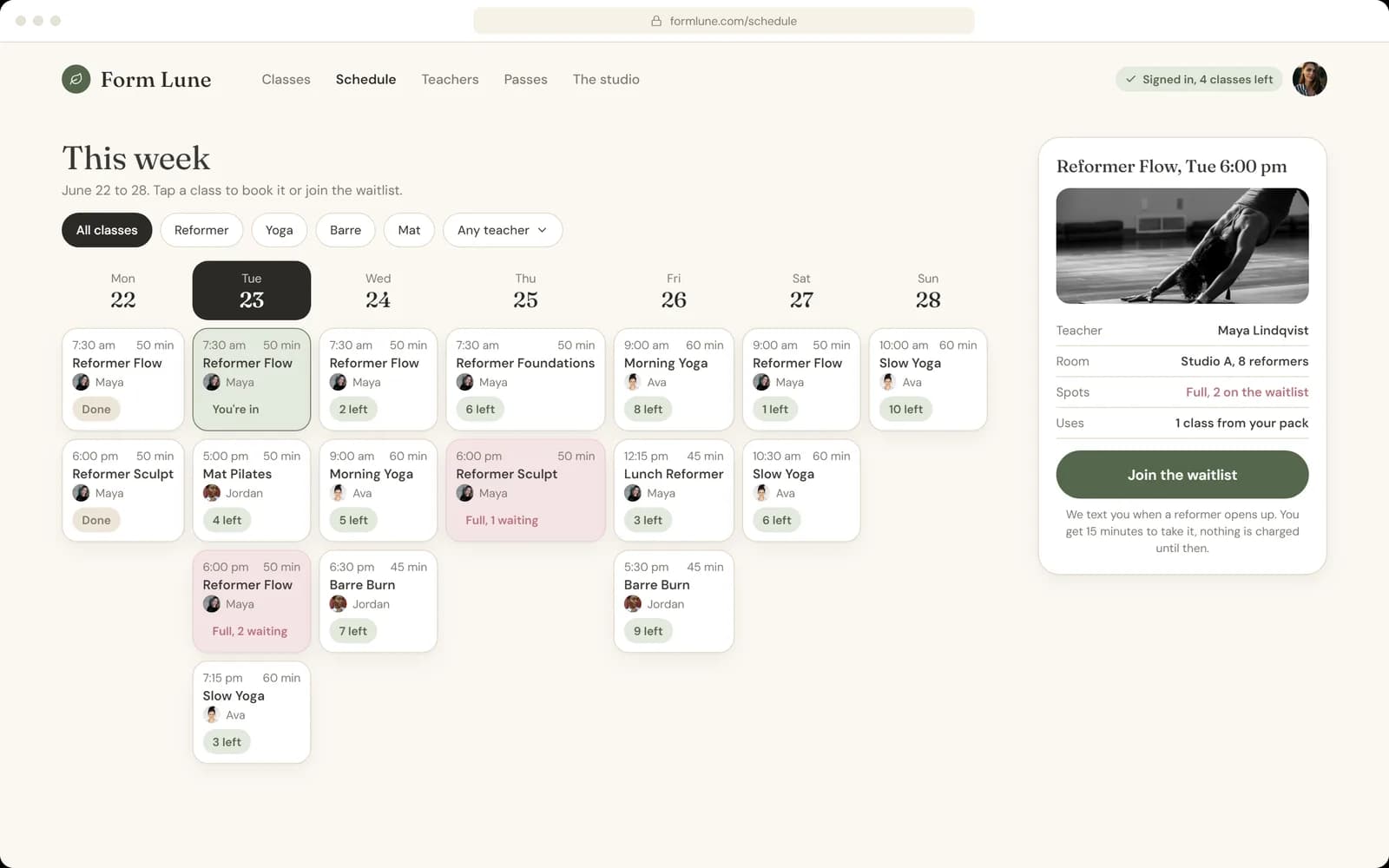
Task: Click the Form Lune leaf logo icon
Action: click(x=76, y=79)
